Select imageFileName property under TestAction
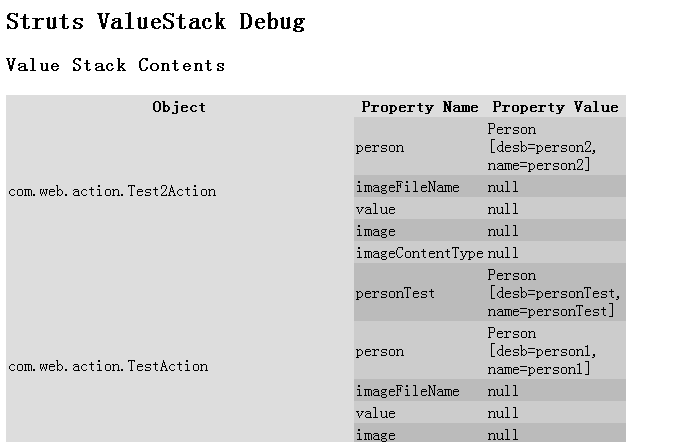689x442 pixels. click(x=407, y=391)
